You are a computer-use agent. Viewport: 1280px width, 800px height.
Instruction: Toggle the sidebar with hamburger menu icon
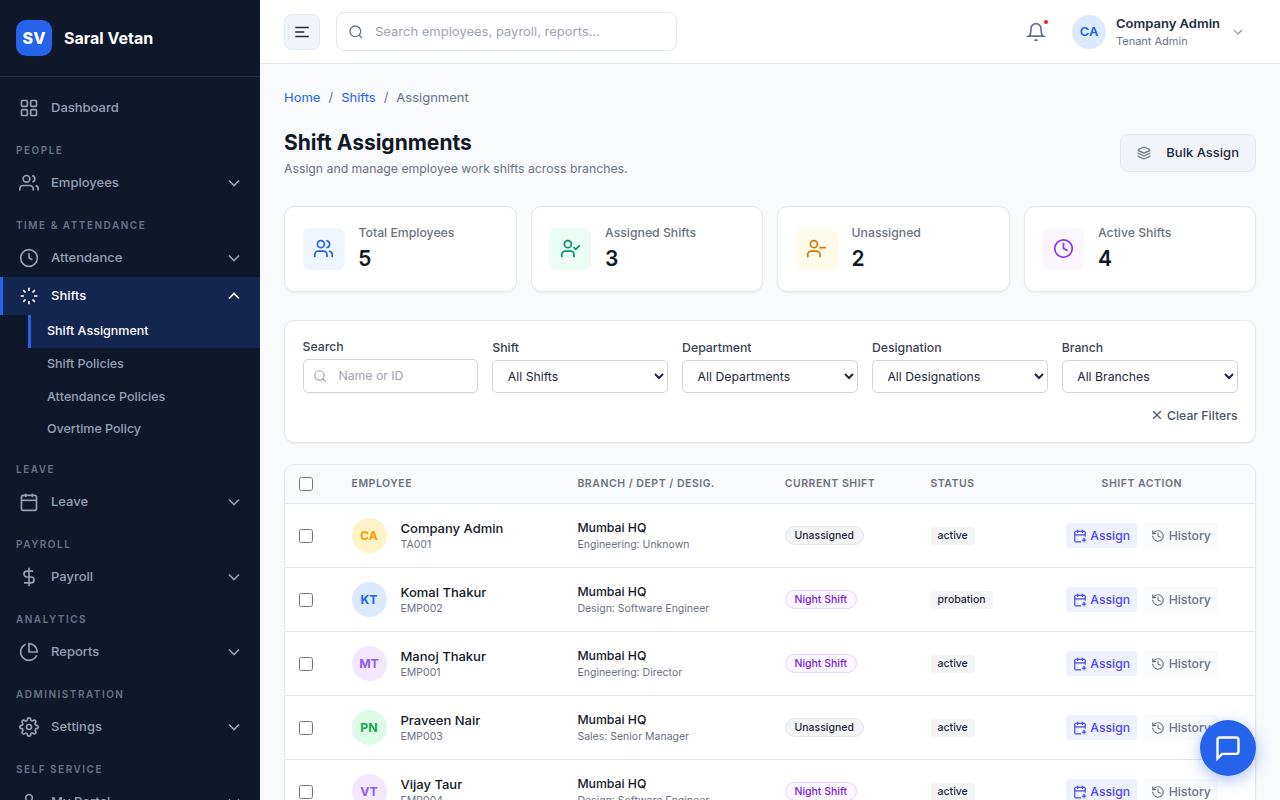click(x=302, y=32)
